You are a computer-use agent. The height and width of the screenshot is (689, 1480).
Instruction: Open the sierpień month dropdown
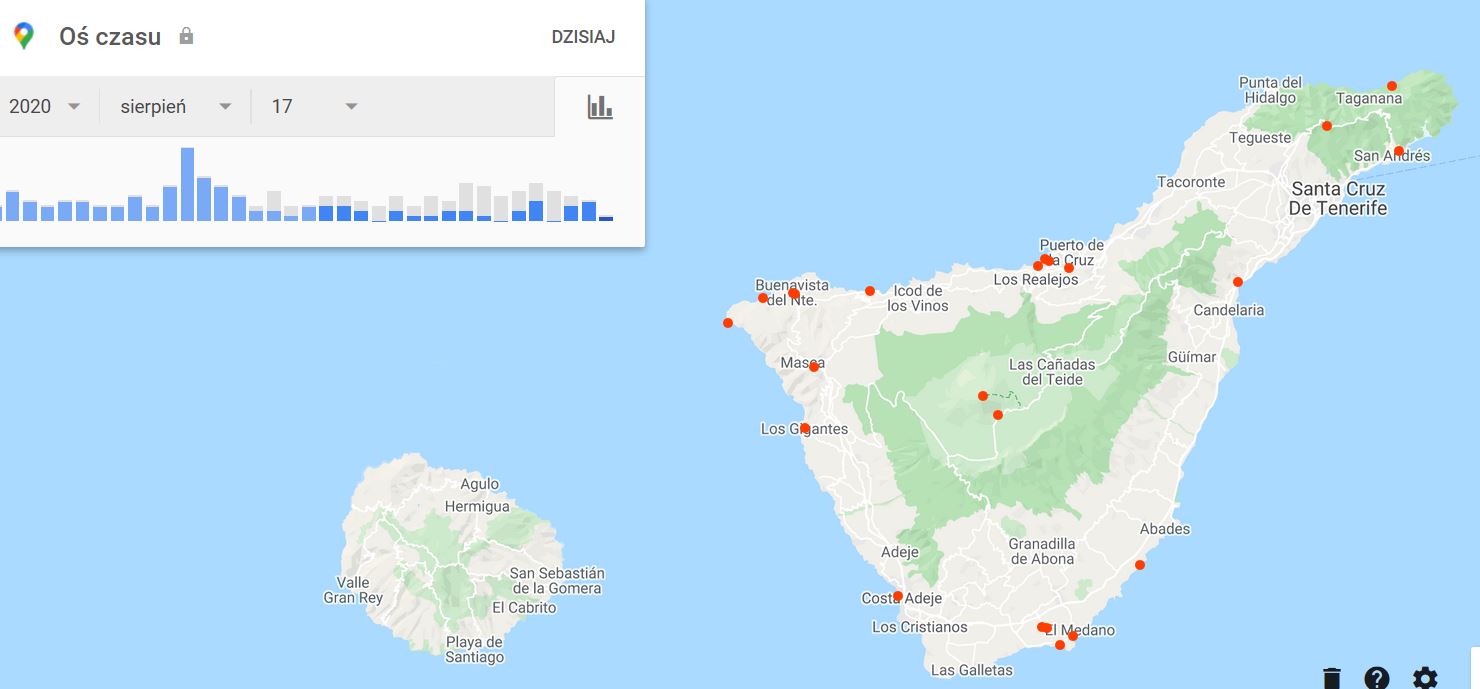176,107
